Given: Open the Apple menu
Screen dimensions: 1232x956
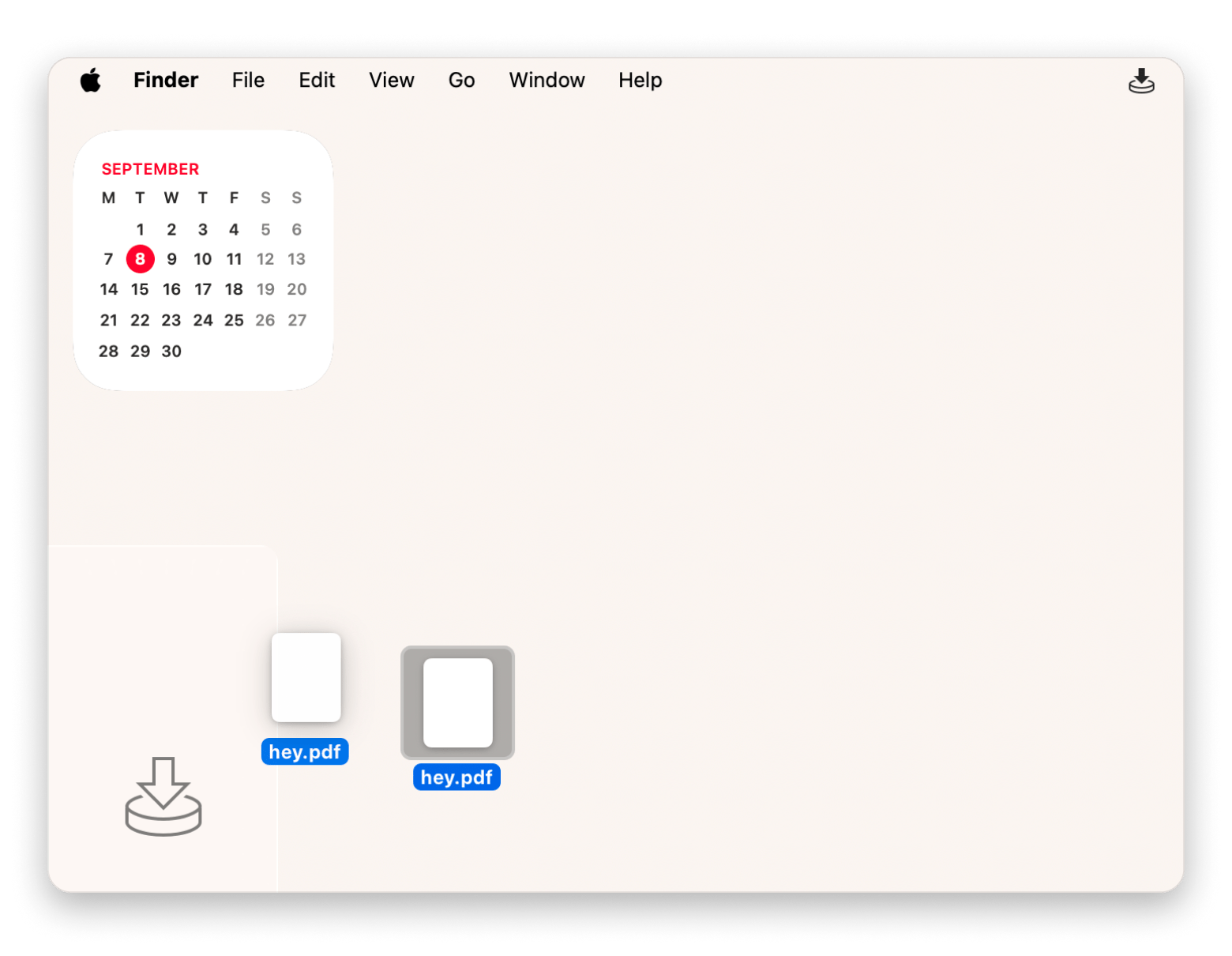Looking at the screenshot, I should (x=91, y=80).
